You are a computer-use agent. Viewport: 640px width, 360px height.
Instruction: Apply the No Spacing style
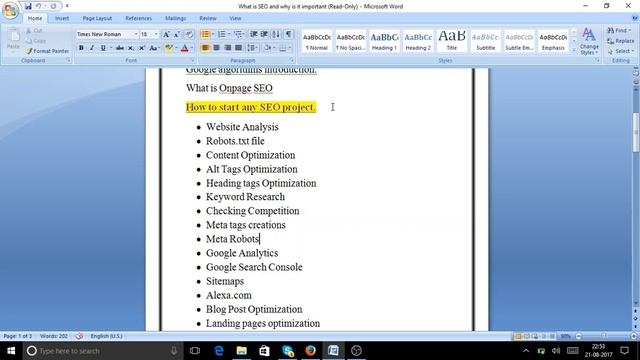(350, 41)
